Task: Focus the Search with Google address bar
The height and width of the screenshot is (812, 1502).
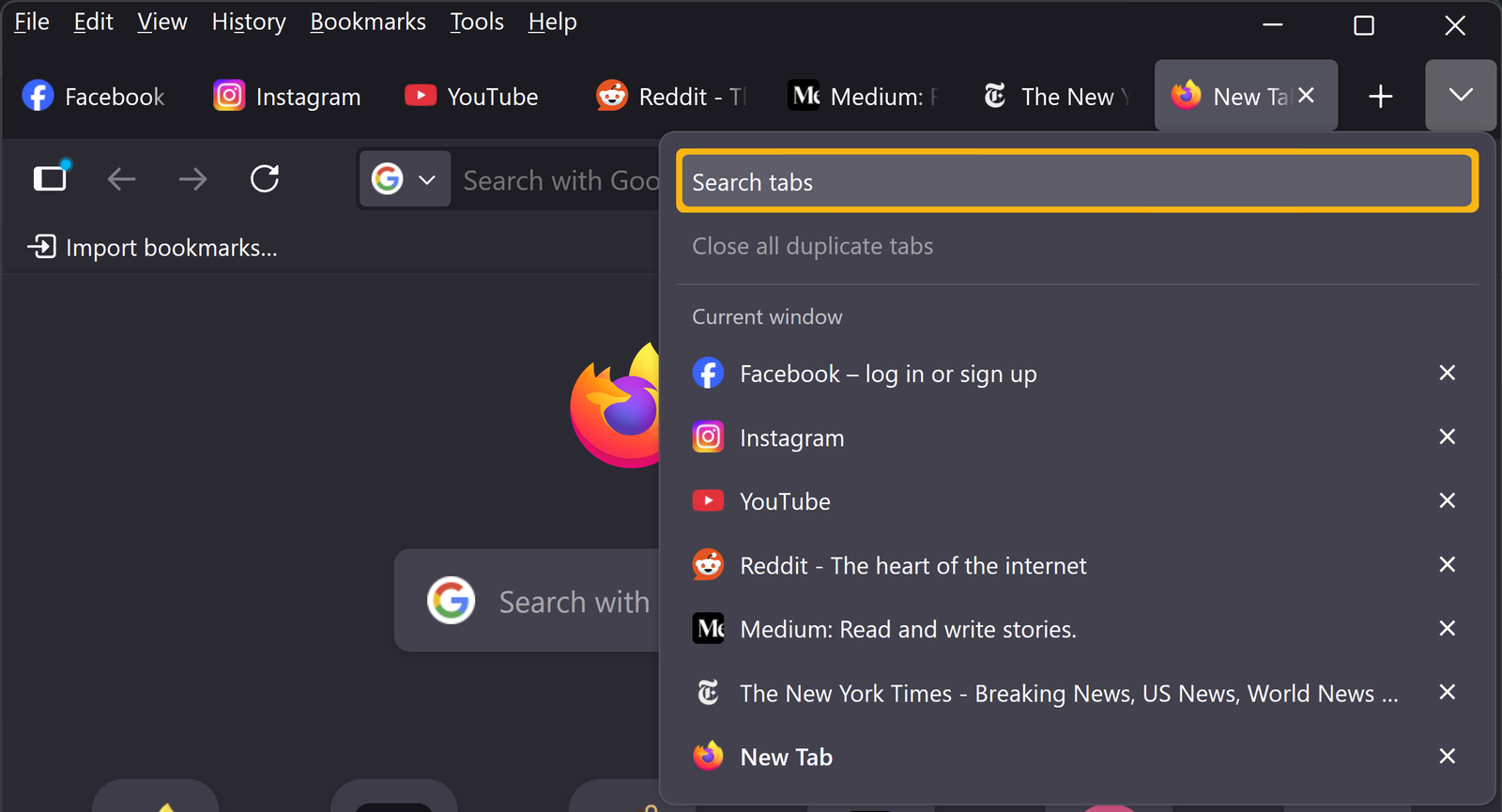Action: (560, 180)
